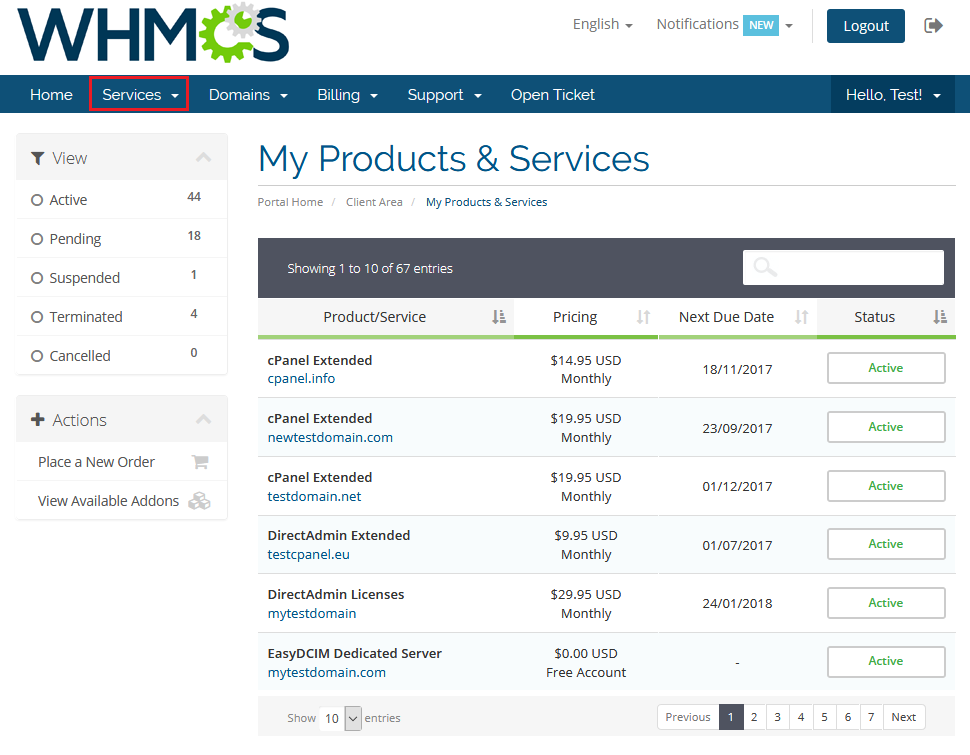The image size is (970, 755).
Task: Open the Services menu dropdown
Action: point(140,95)
